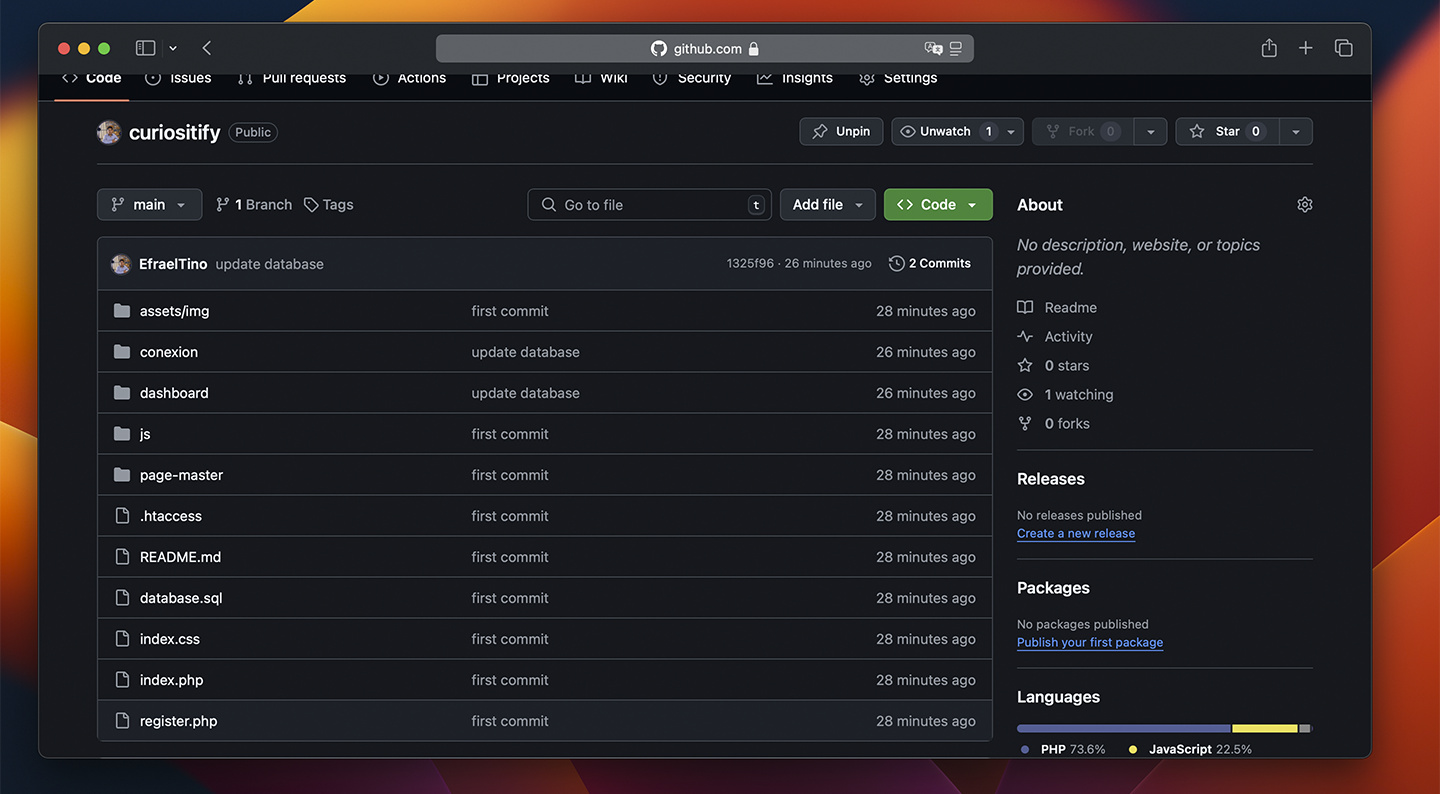The image size is (1440, 794).
Task: Star the curiositify repository
Action: pos(1227,131)
